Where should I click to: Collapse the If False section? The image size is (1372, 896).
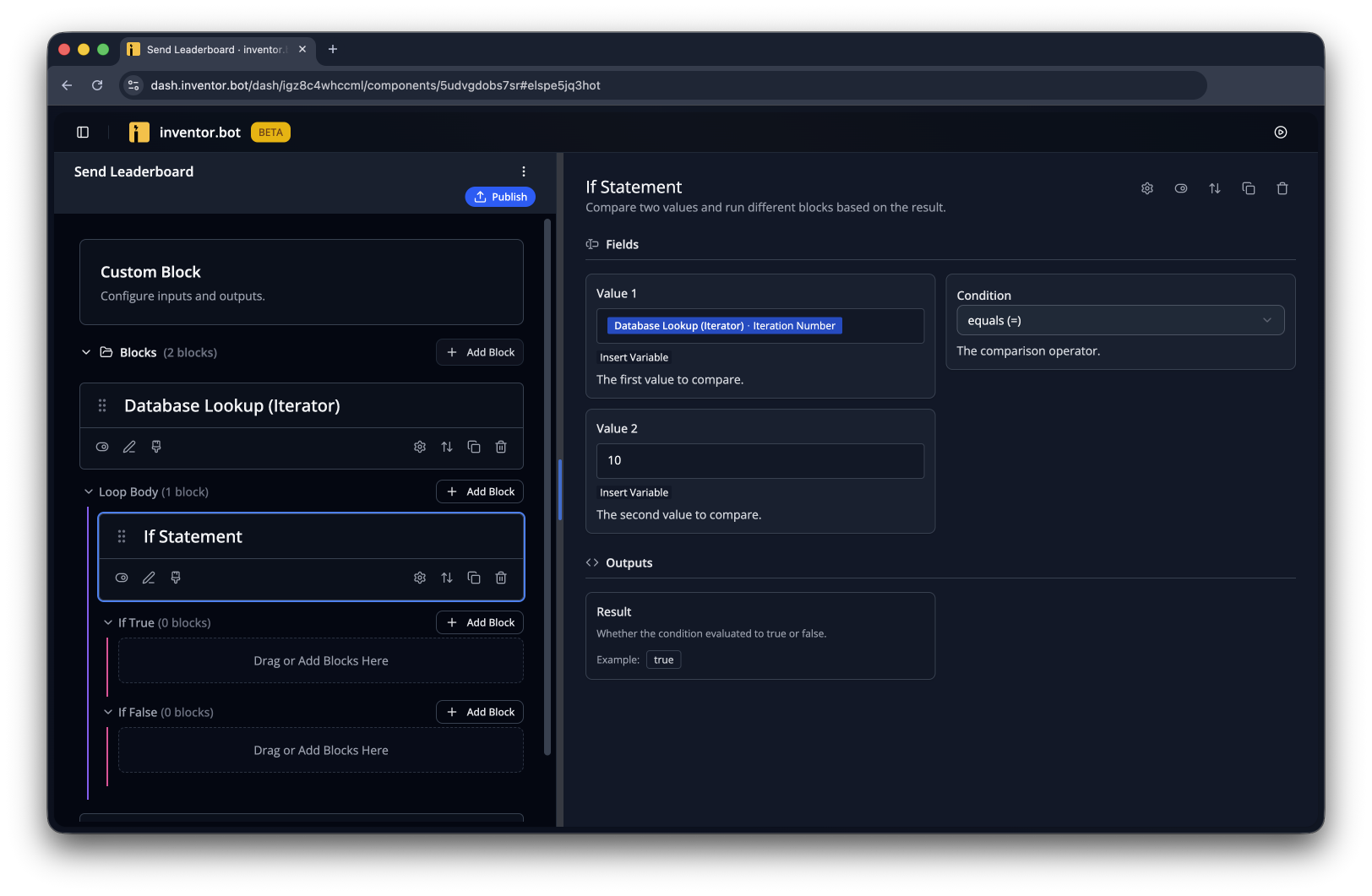point(108,712)
